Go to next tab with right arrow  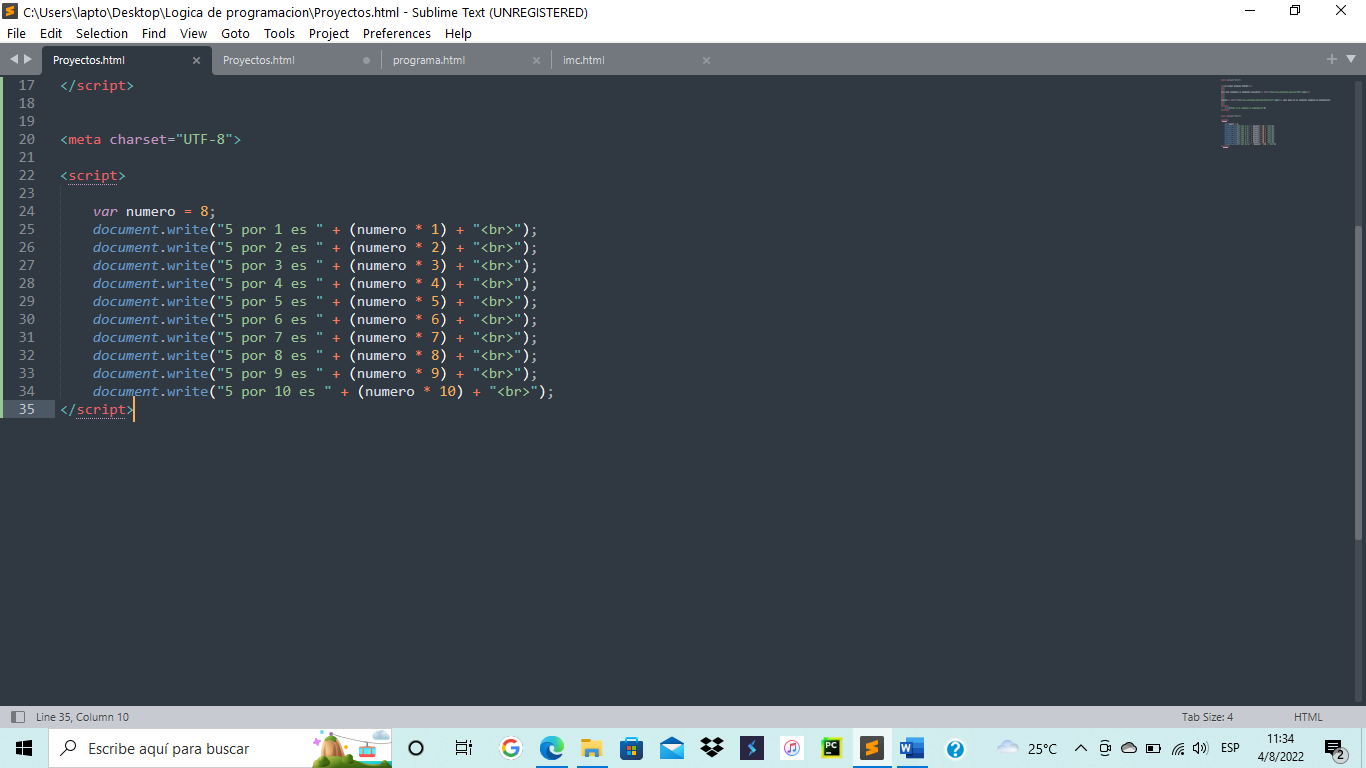[x=28, y=60]
